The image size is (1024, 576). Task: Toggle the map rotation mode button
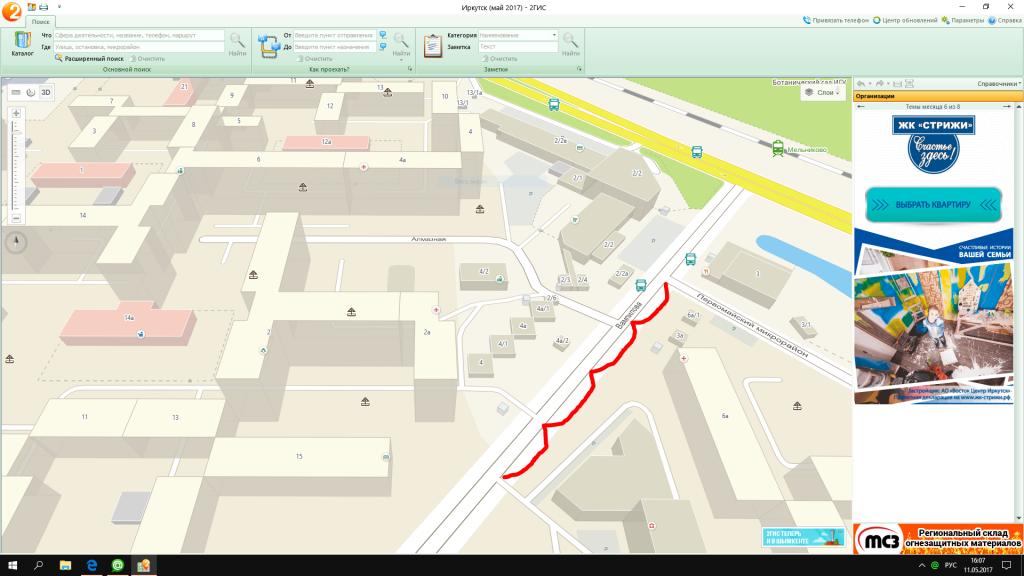click(31, 93)
